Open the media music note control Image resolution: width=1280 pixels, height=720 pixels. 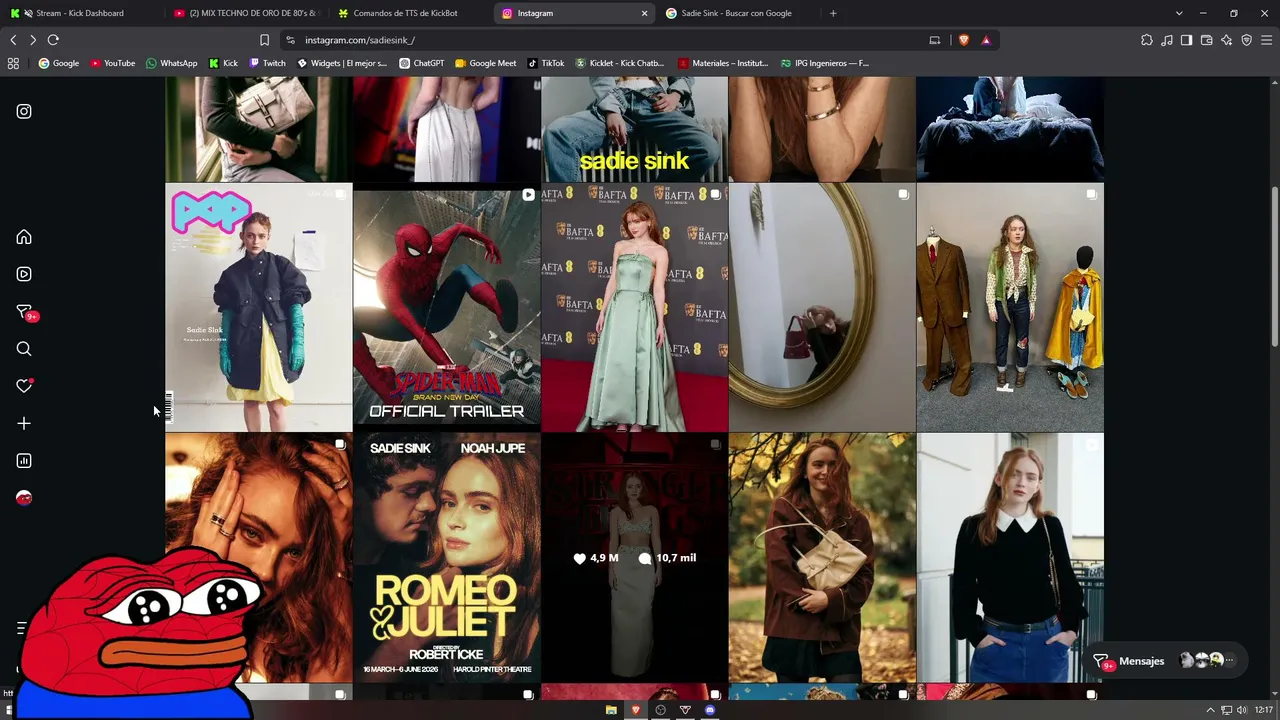coord(1167,40)
